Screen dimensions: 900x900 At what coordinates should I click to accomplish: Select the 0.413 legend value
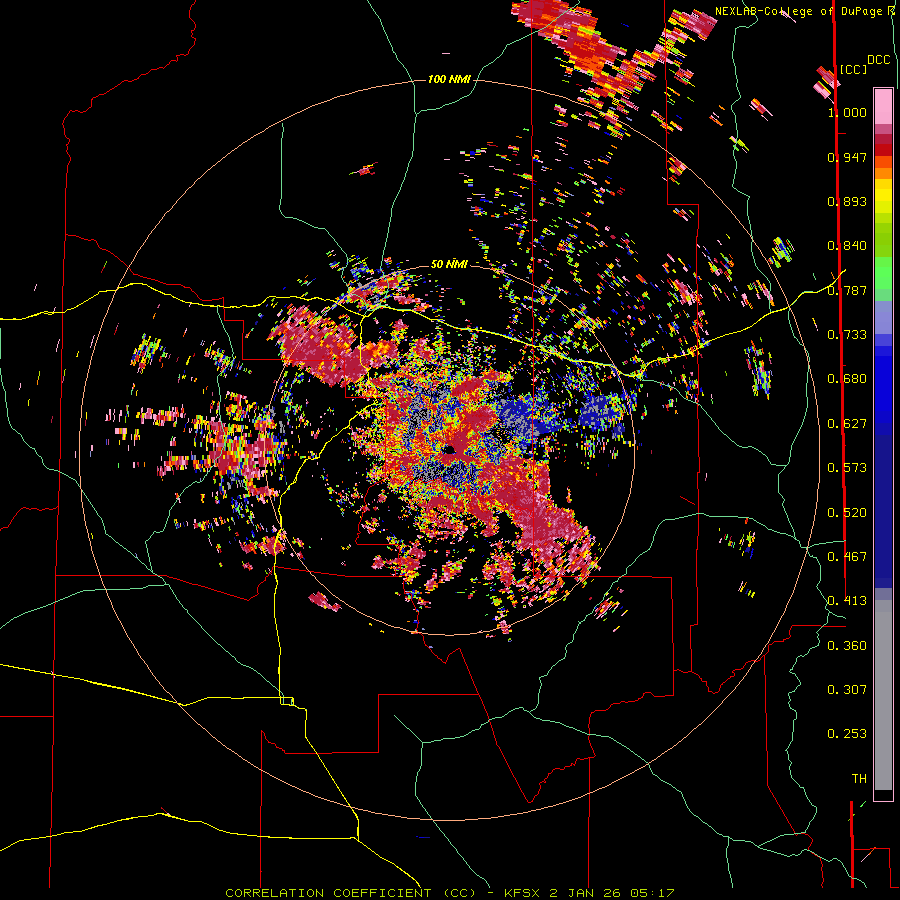(847, 601)
